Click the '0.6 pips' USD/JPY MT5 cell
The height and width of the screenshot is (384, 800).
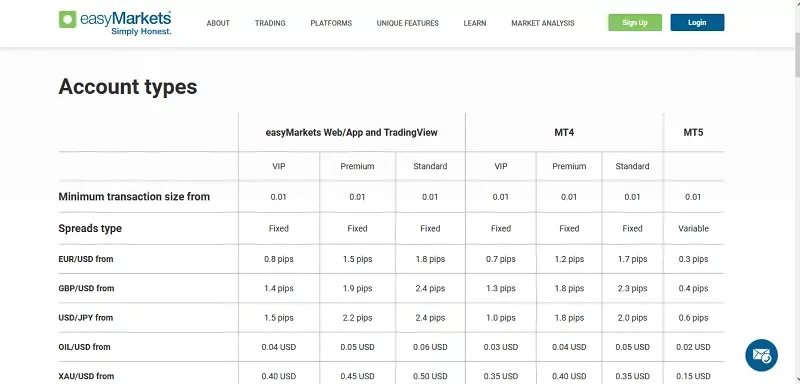click(x=693, y=318)
